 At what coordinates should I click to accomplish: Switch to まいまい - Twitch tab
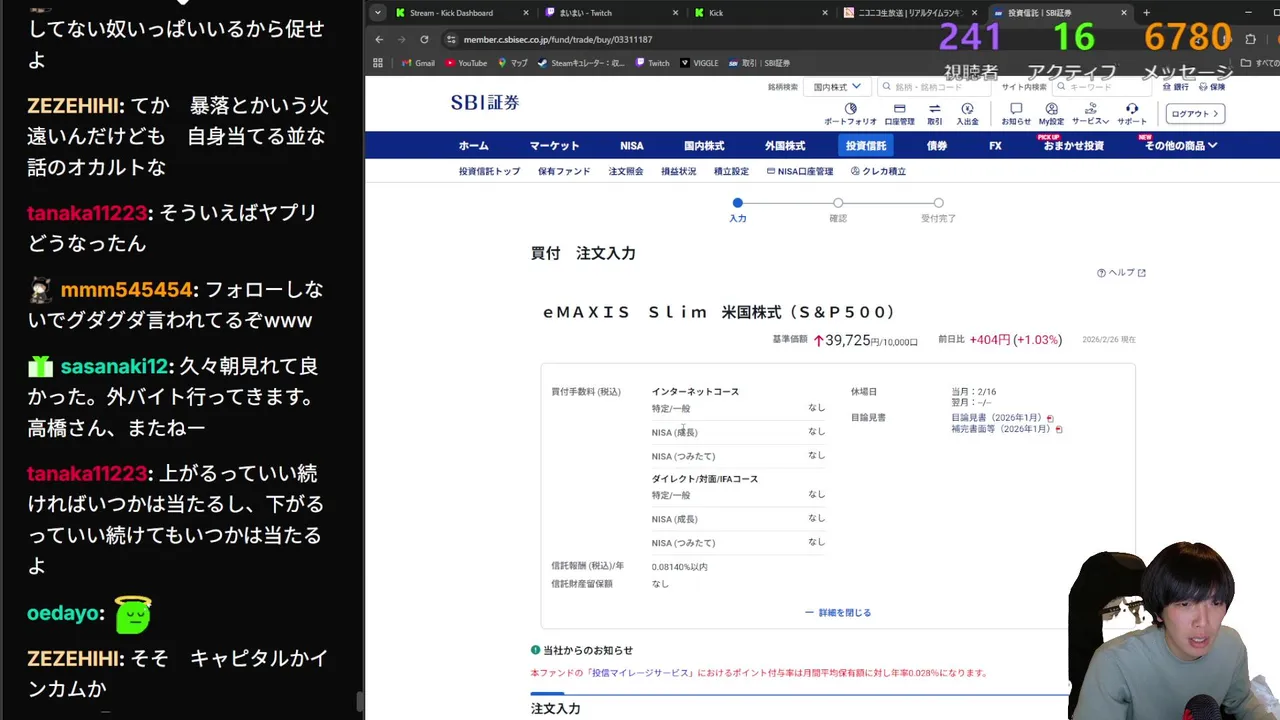[x=610, y=13]
